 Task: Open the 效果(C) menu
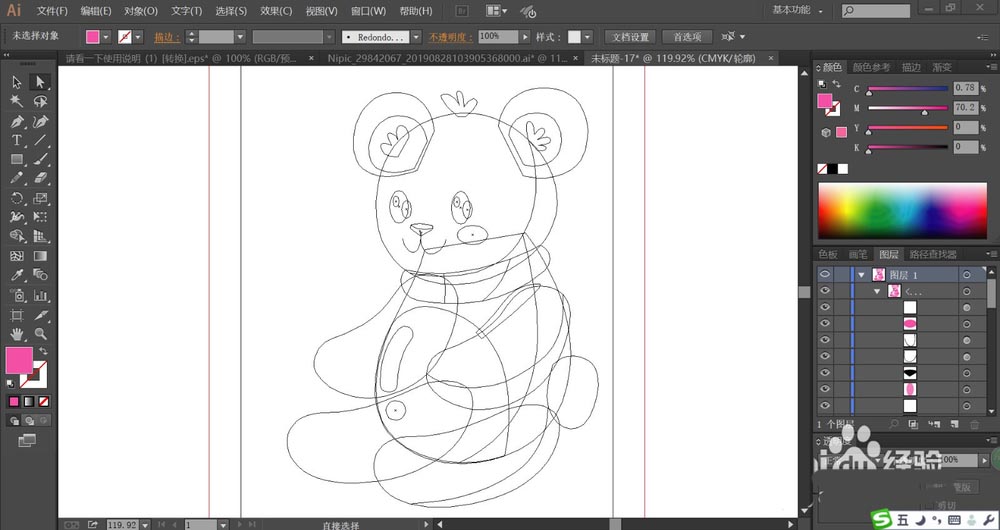coord(276,11)
